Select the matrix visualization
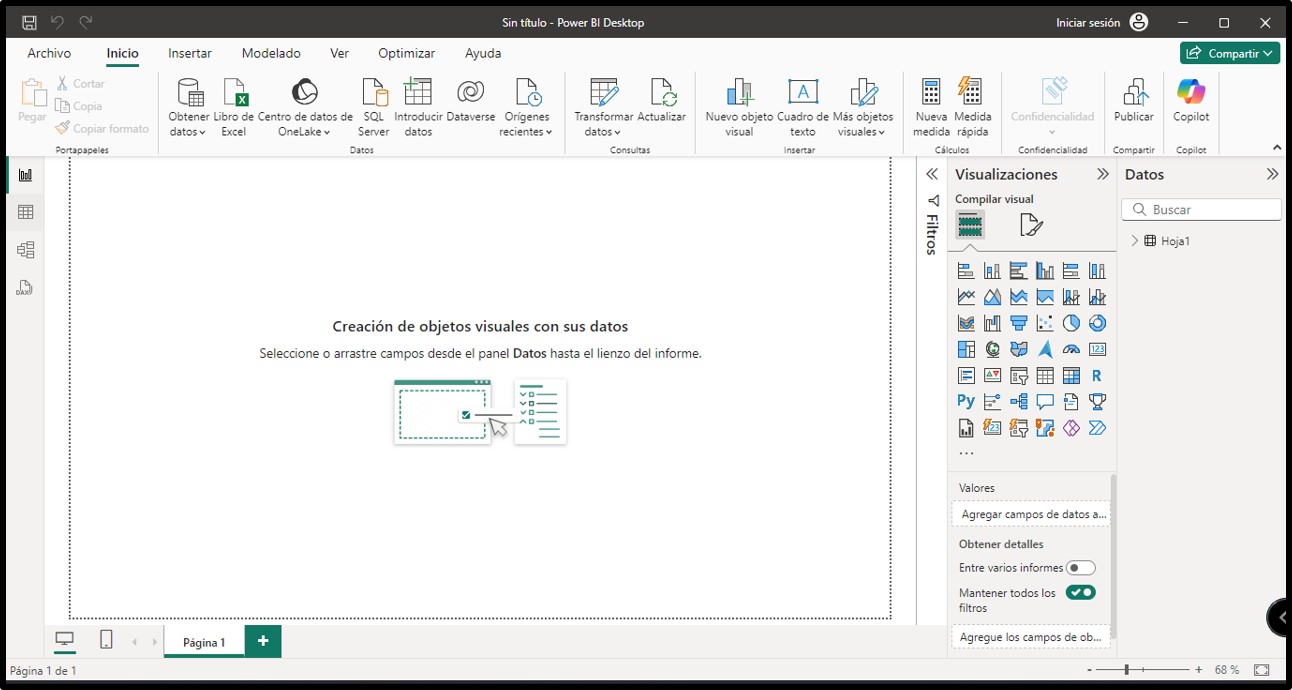This screenshot has height=690, width=1292. pos(1071,376)
